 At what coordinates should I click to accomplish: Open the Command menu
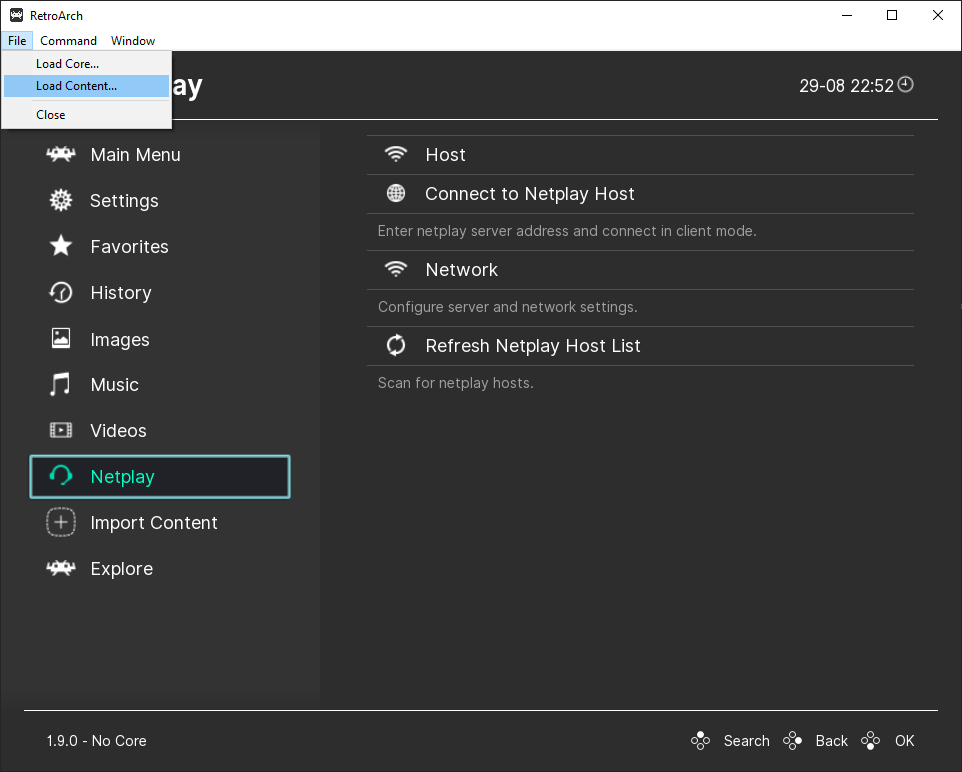(68, 41)
